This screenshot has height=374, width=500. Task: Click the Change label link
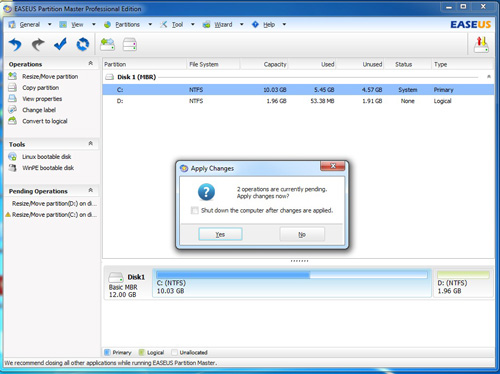[39, 110]
